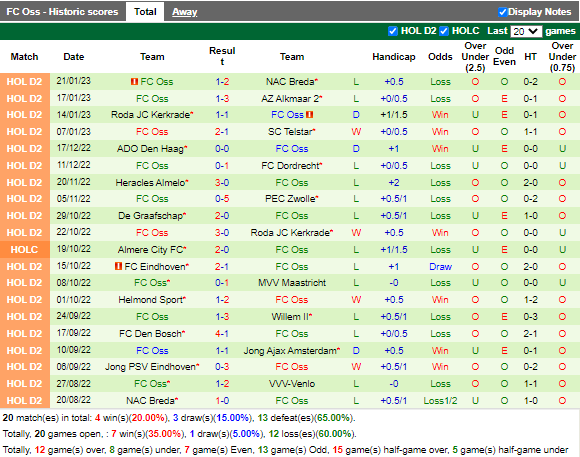Open MVV Maastricht team link
This screenshot has height=457, width=580.
click(x=292, y=283)
